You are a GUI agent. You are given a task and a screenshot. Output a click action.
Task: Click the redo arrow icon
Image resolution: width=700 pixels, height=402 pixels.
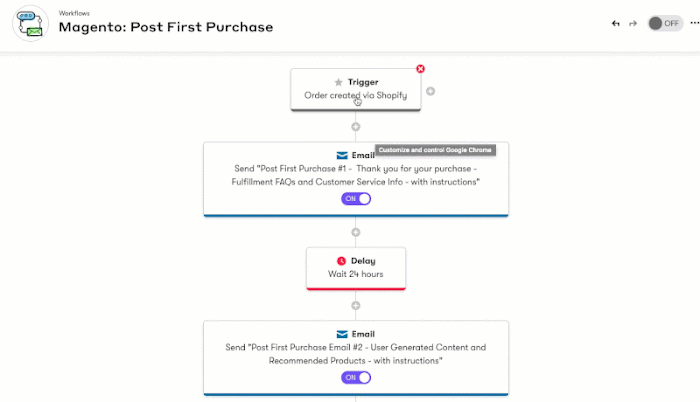coord(633,23)
